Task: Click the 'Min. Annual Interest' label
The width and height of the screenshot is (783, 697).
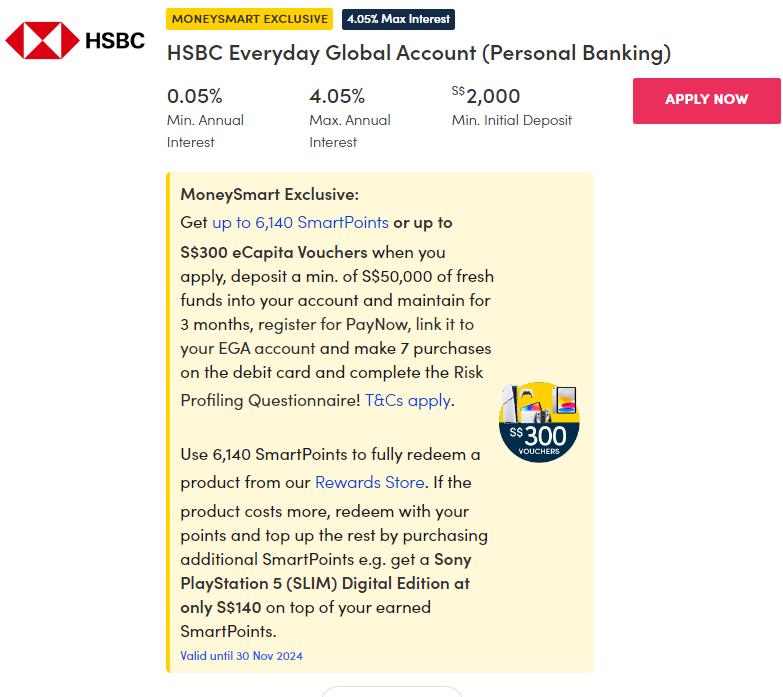Action: click(205, 131)
